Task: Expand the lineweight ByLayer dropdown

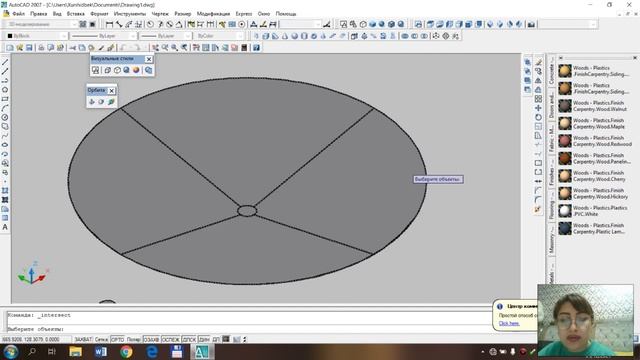Action: click(188, 36)
